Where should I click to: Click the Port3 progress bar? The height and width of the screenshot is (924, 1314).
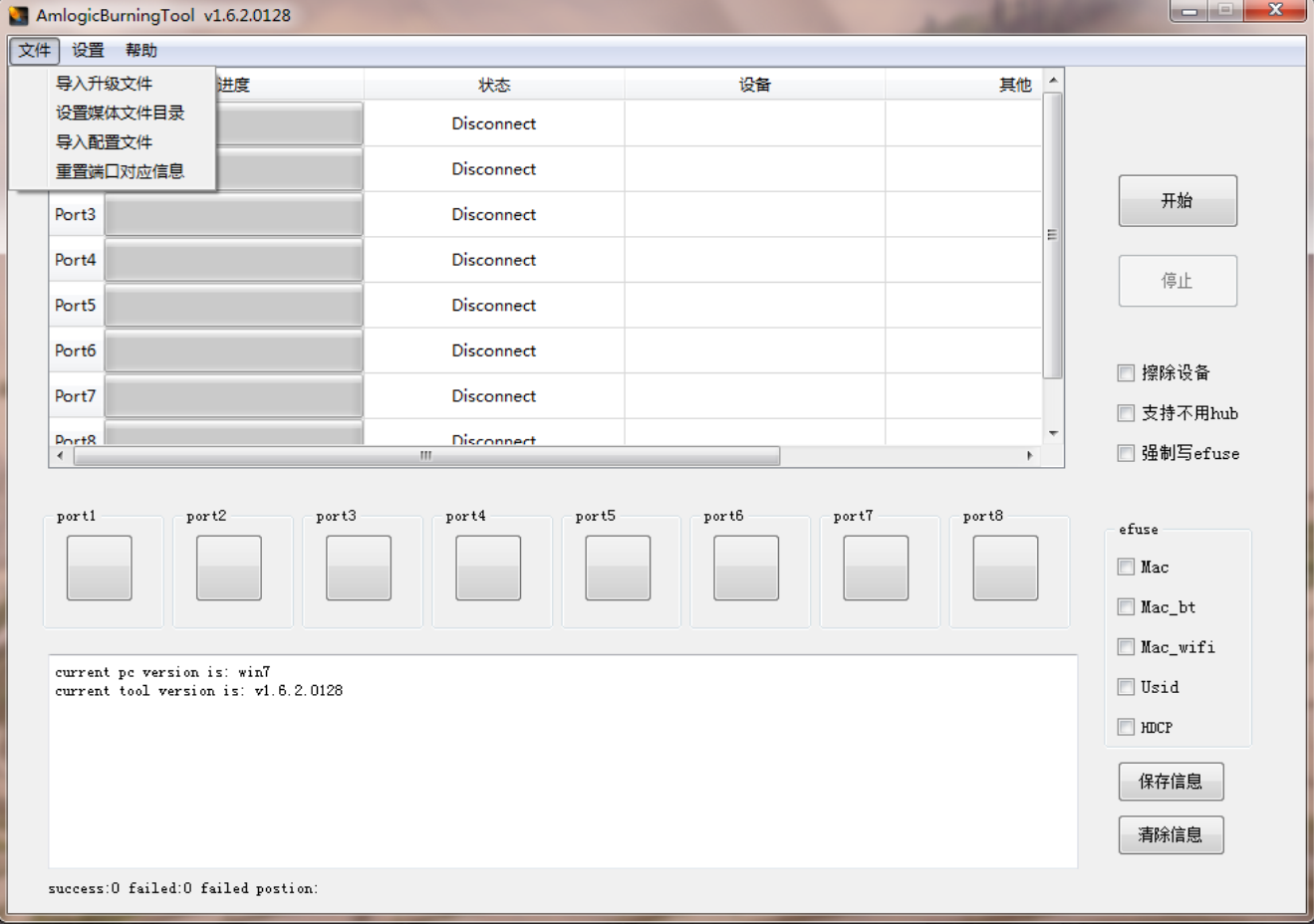click(234, 215)
